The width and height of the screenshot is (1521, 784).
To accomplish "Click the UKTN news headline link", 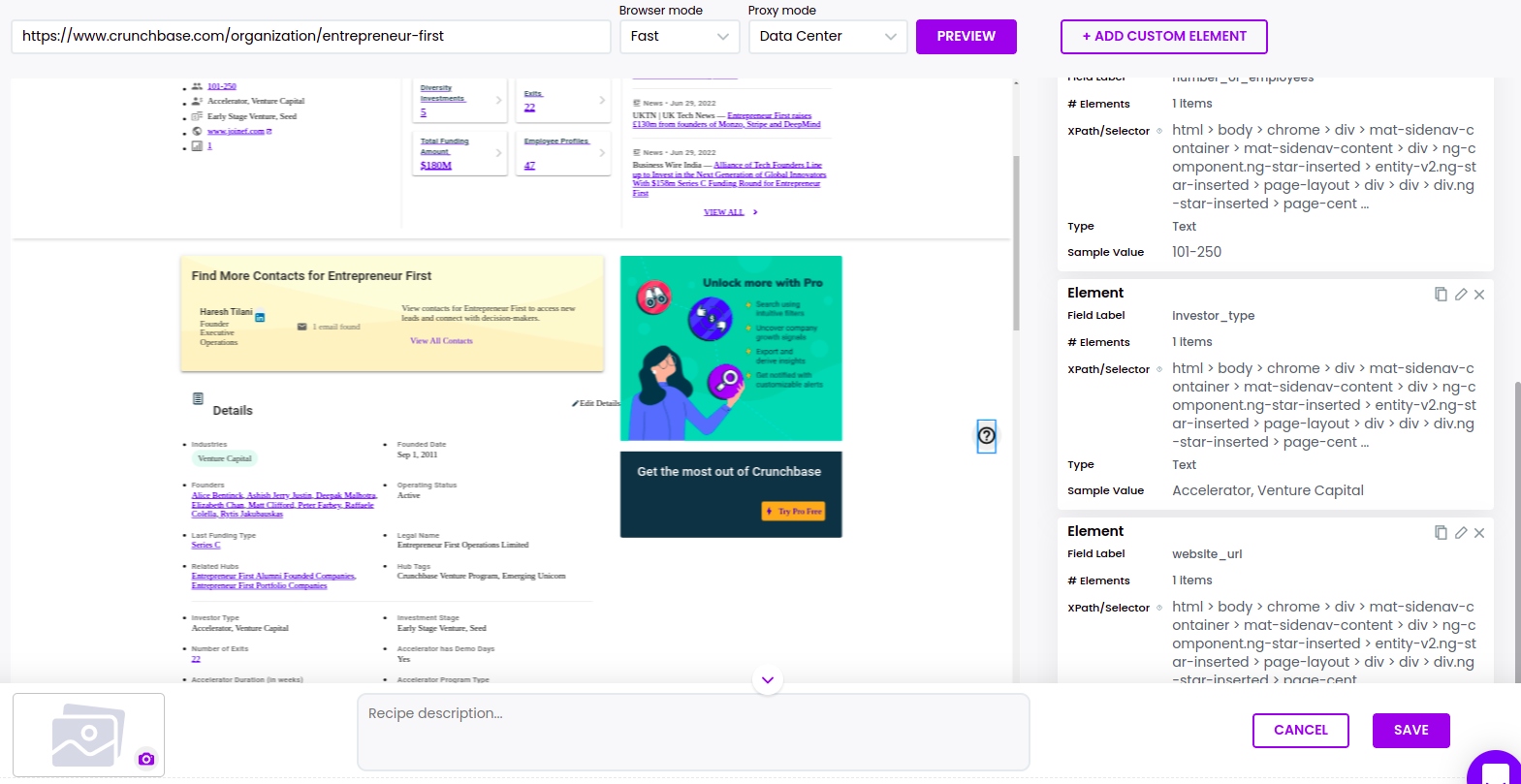I will click(726, 120).
